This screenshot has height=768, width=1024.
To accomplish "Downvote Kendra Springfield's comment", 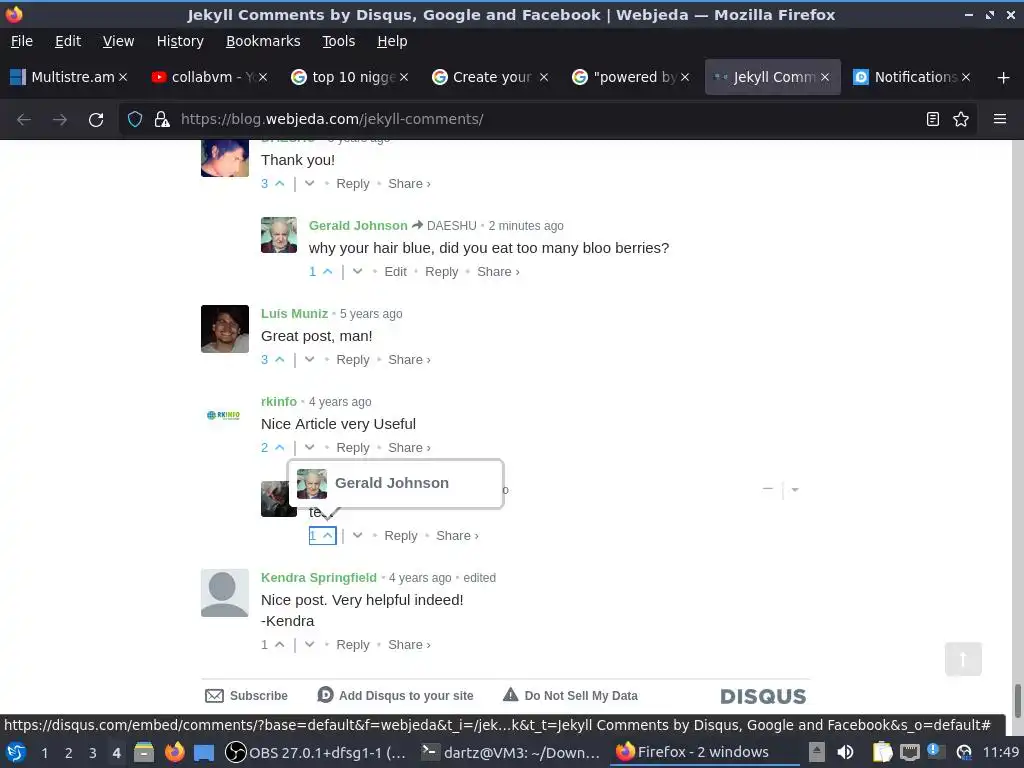I will coord(310,645).
